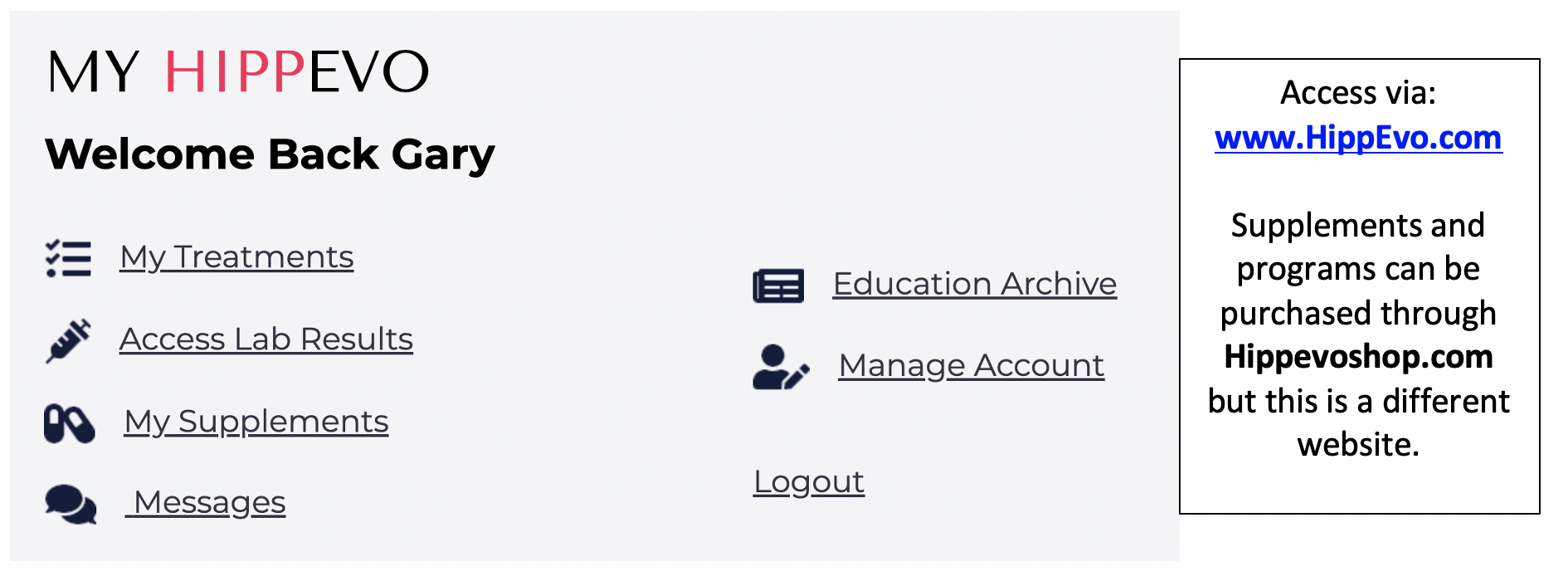Click the checklist icon beside My Treatments
The height and width of the screenshot is (581, 1568).
click(68, 258)
